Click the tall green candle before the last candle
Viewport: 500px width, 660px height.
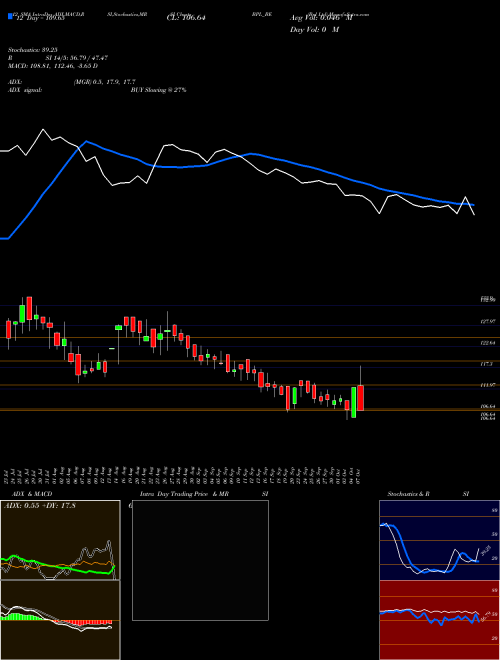tap(354, 402)
